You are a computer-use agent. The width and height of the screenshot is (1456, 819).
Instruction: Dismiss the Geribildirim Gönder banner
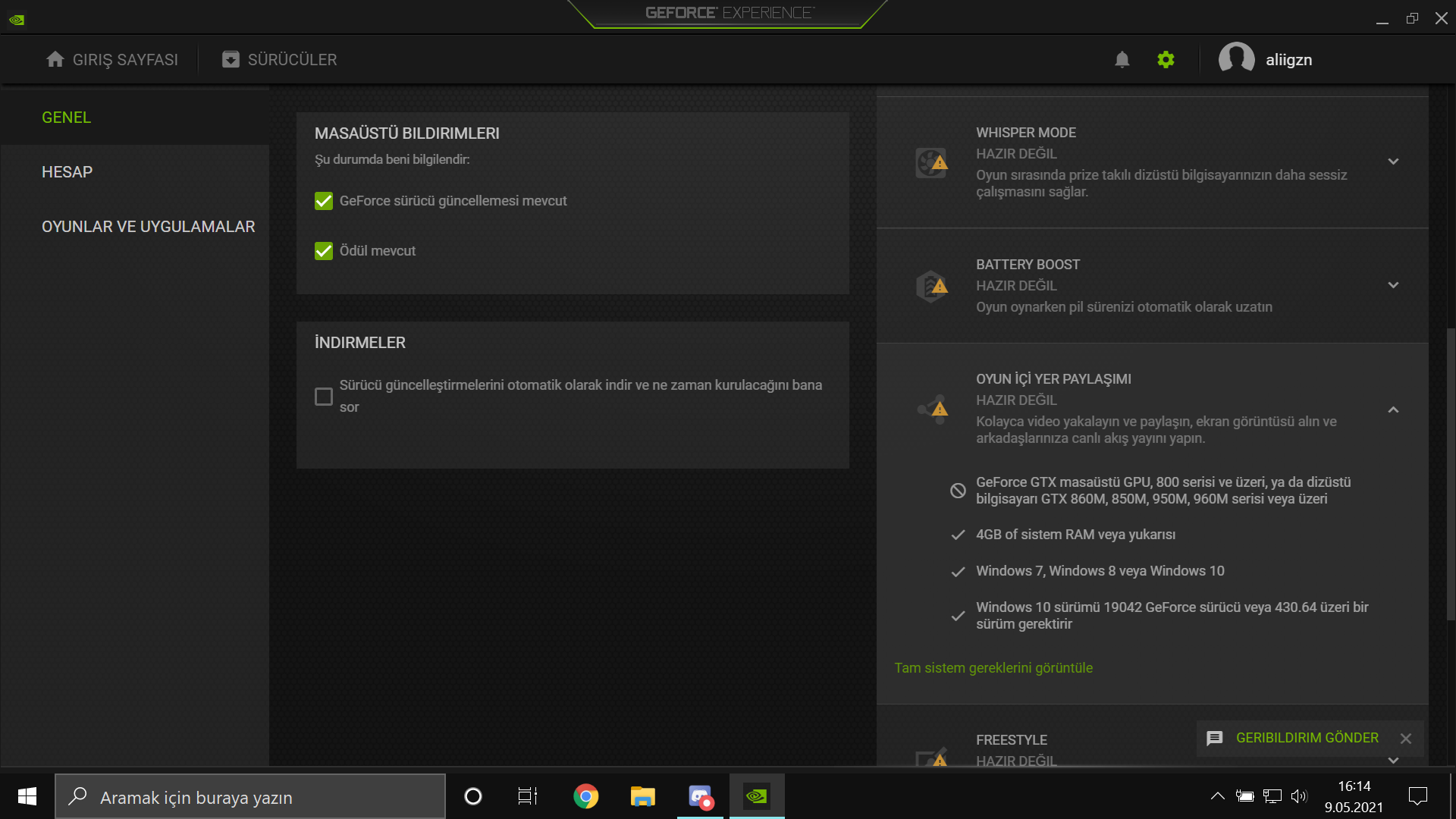click(1406, 739)
